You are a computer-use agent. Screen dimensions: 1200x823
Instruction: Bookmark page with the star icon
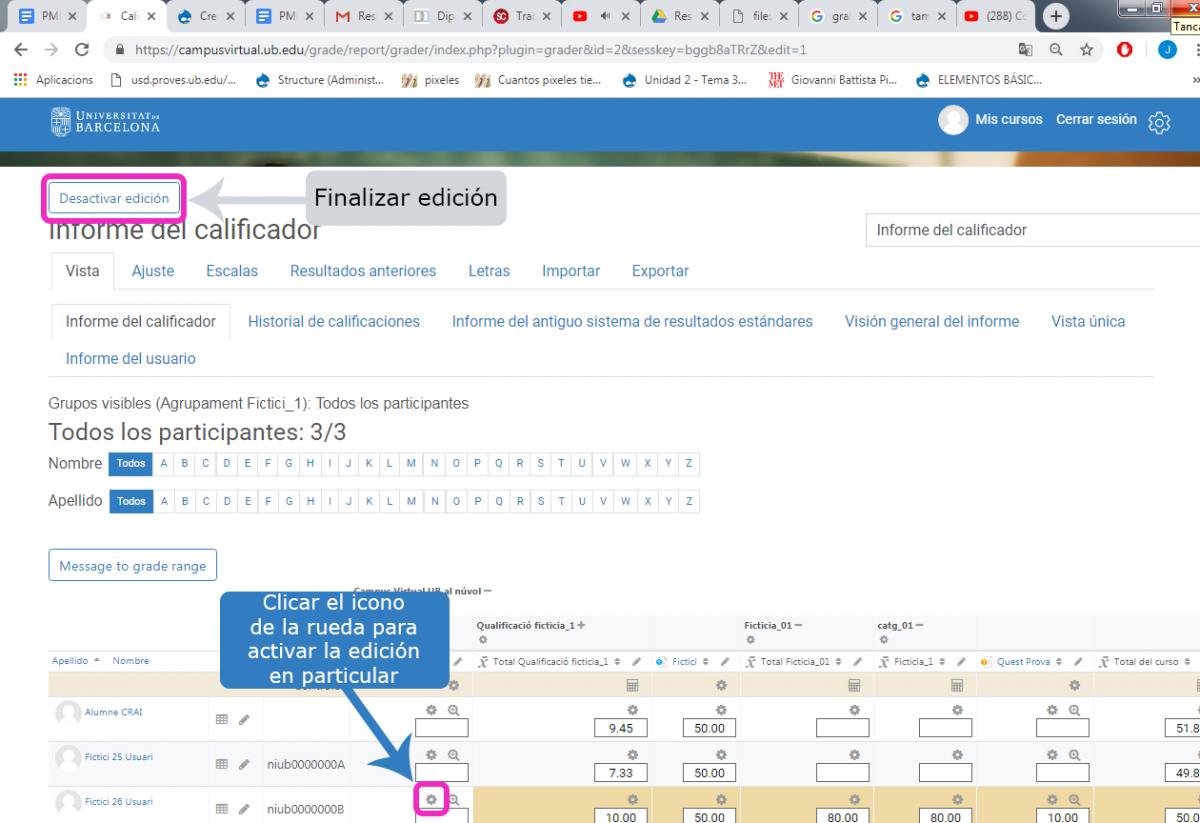[1086, 50]
